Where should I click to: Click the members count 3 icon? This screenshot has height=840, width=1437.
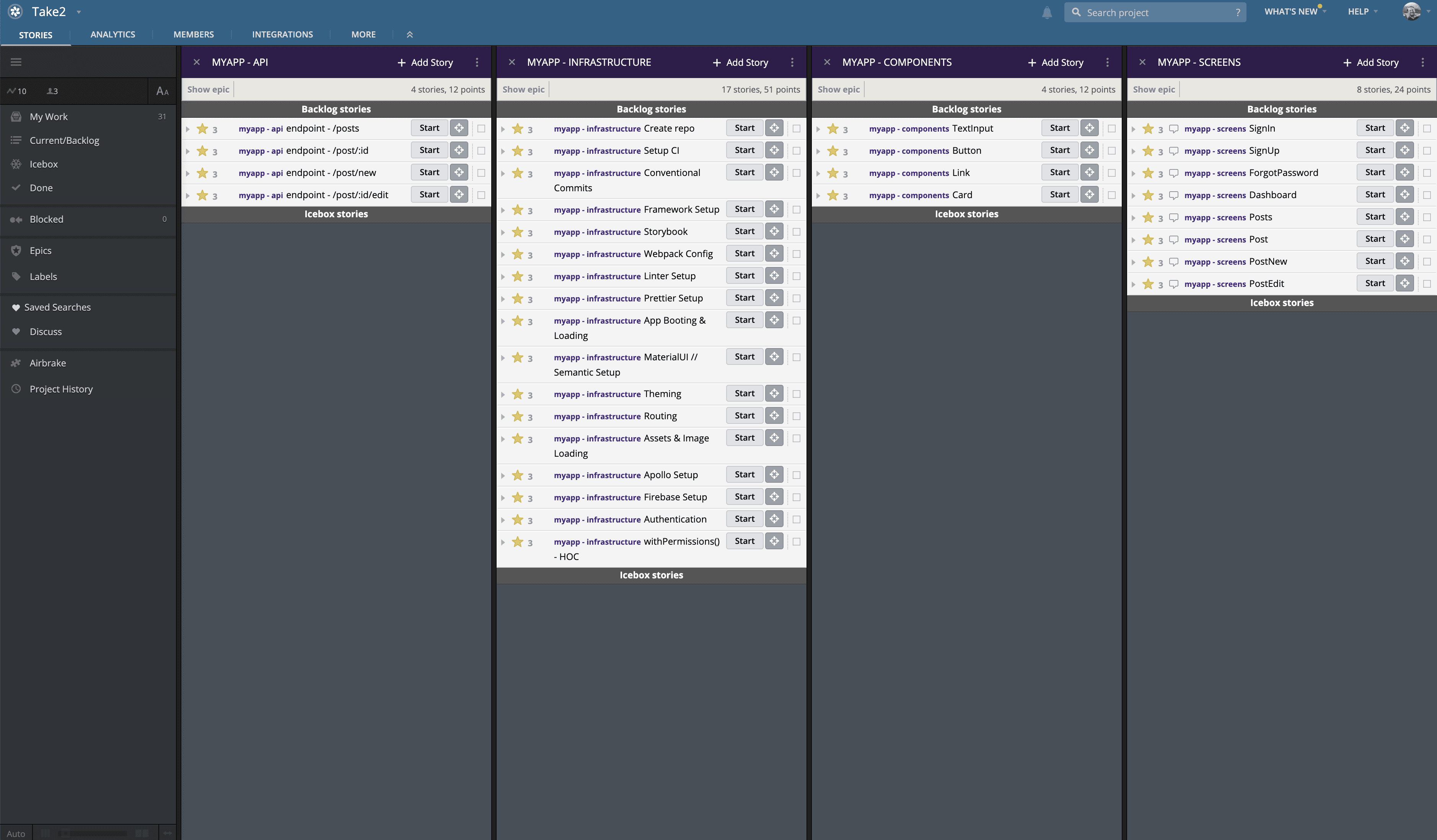coord(52,91)
